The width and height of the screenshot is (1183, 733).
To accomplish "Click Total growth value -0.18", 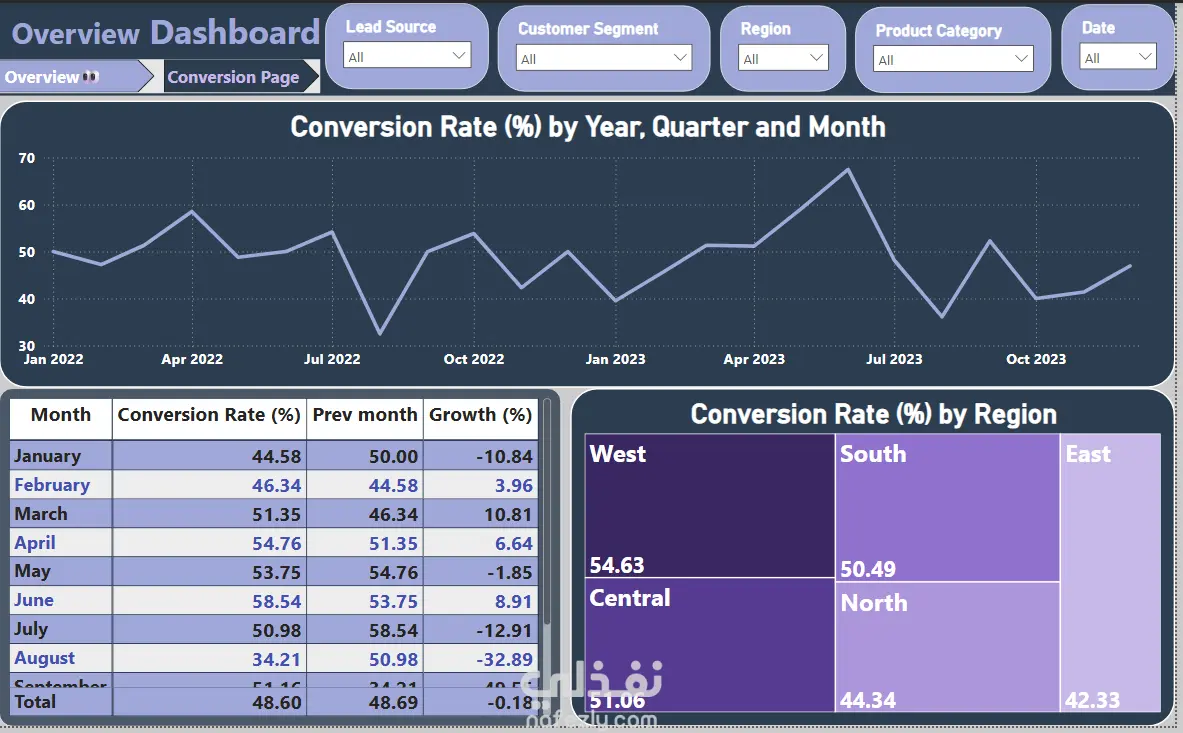I will [510, 703].
